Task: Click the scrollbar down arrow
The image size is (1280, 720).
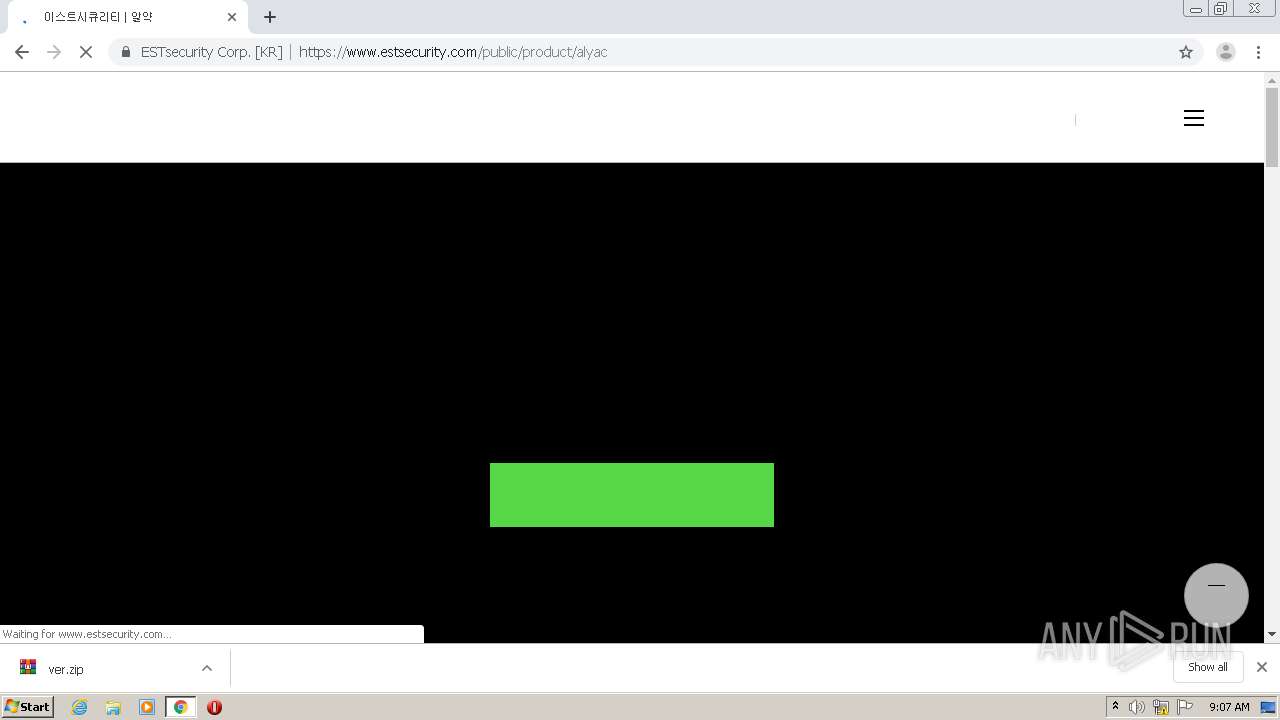Action: pos(1272,634)
